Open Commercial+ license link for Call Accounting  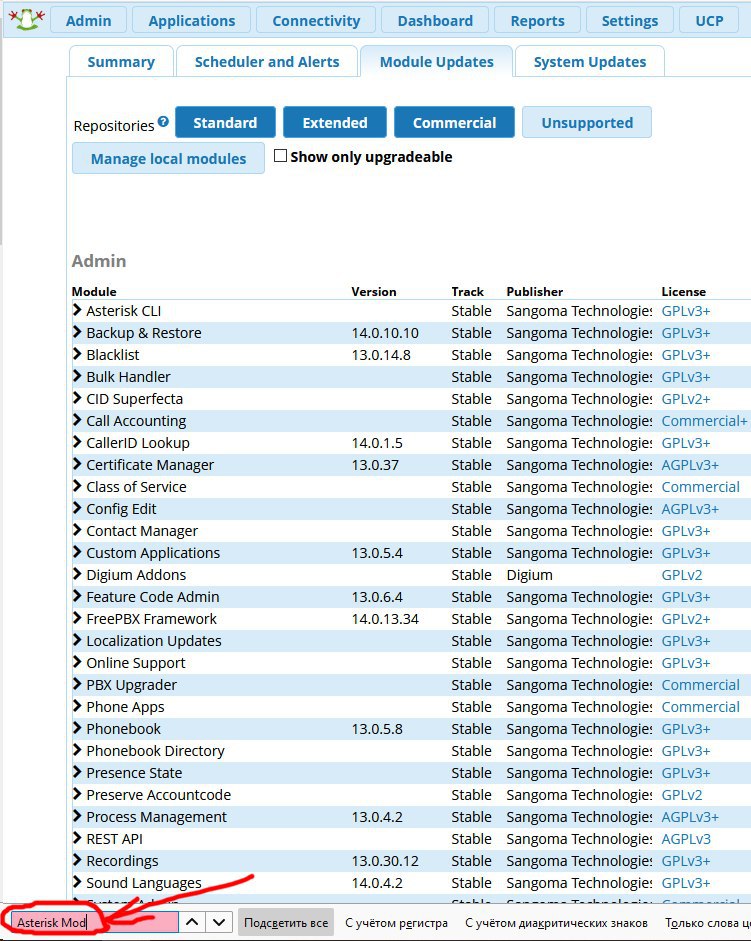click(x=704, y=421)
